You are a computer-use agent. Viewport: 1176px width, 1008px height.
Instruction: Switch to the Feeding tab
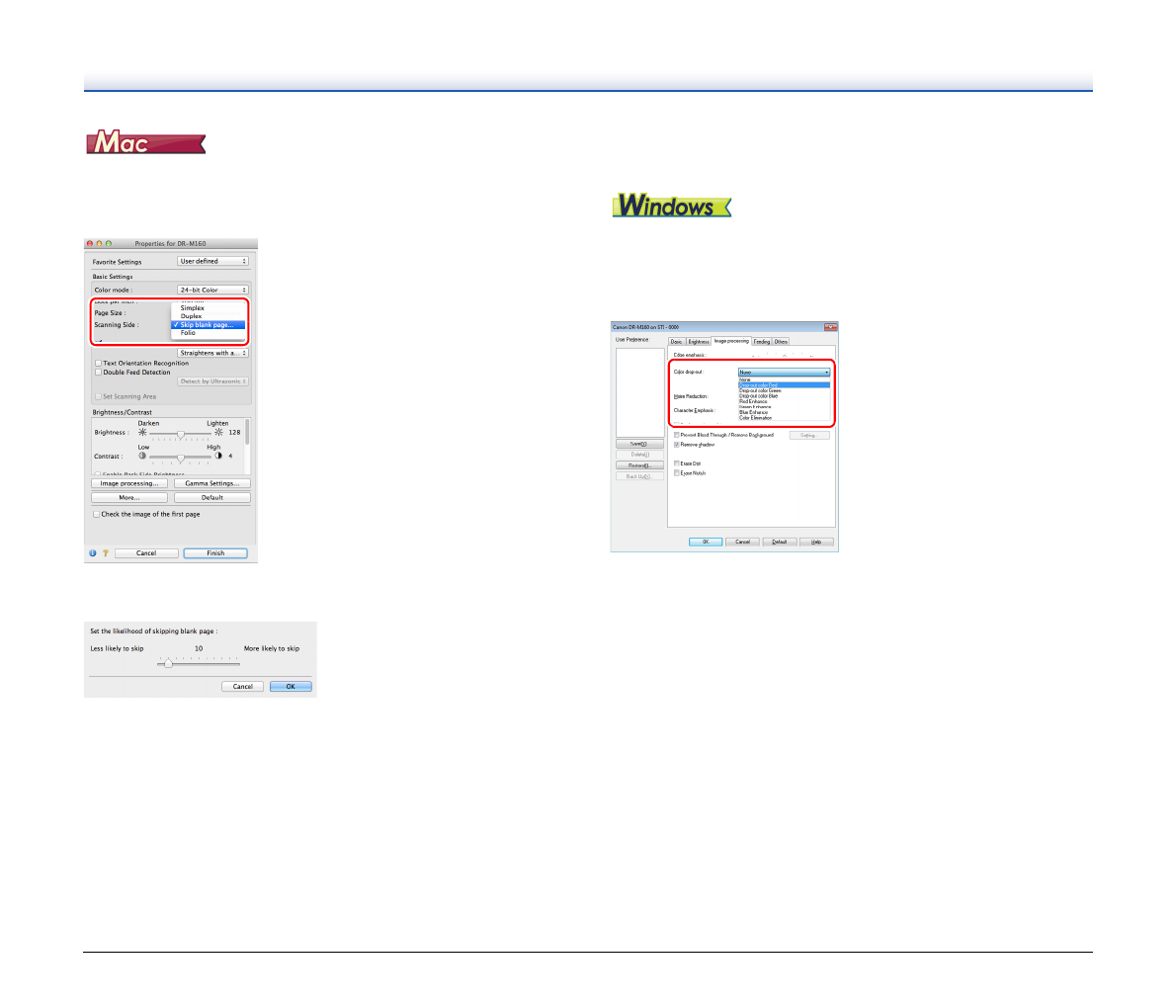point(762,342)
